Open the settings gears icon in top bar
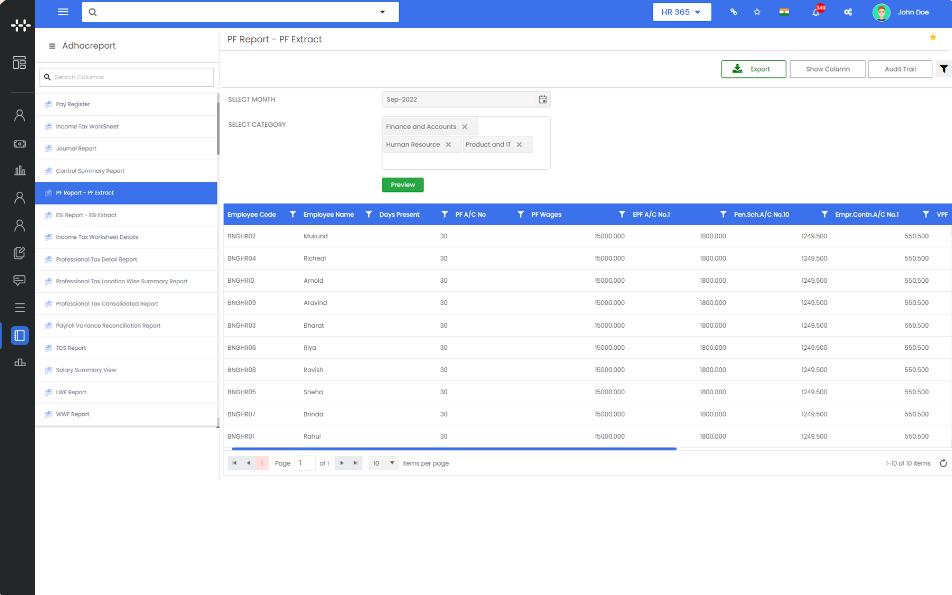The height and width of the screenshot is (595, 952). pos(848,12)
